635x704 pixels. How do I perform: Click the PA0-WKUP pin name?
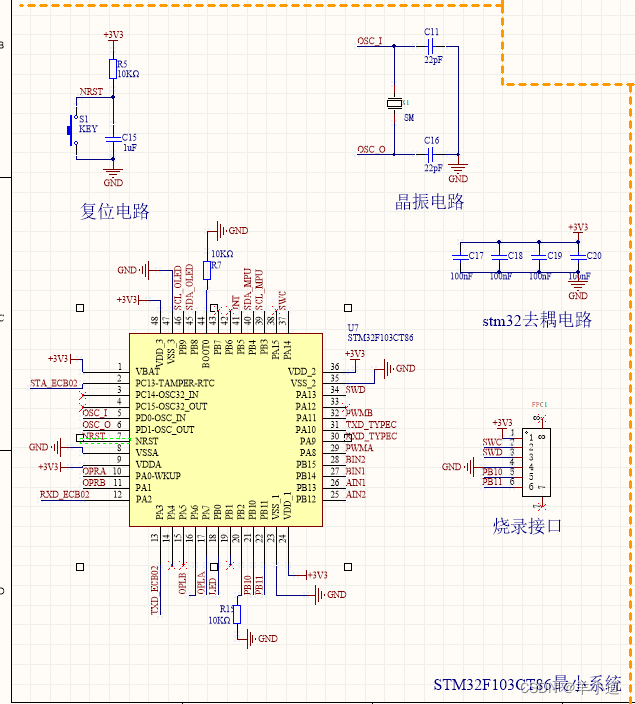coord(158,476)
